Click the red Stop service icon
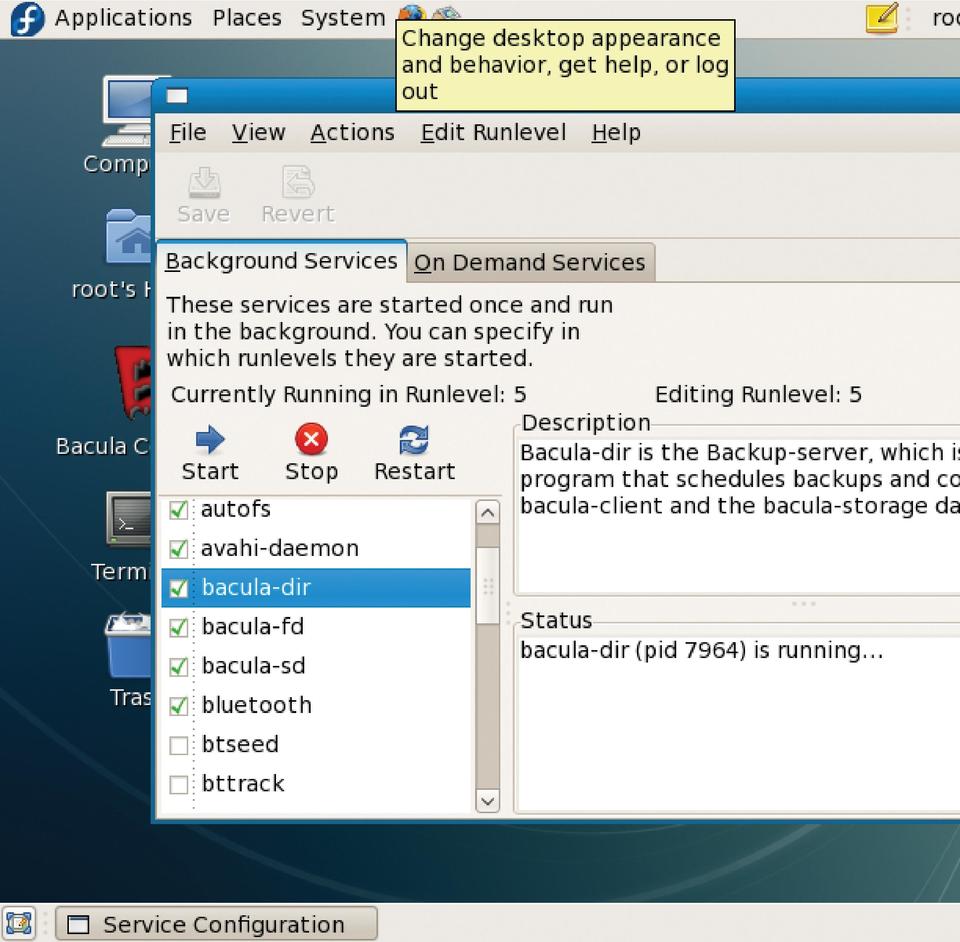Screen dimensions: 960x942 [x=311, y=440]
